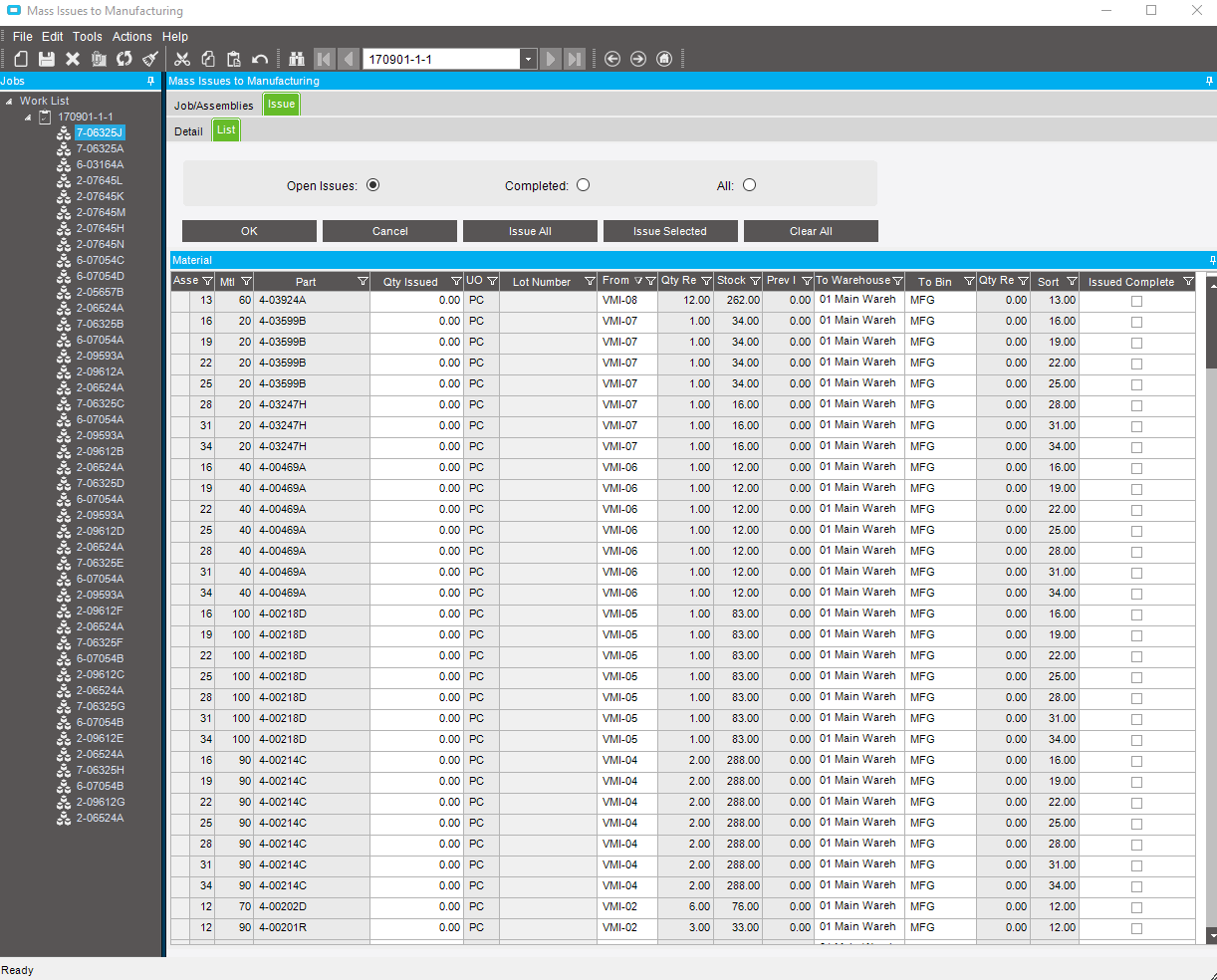The image size is (1217, 980).
Task: Click the Clear All button
Action: (x=811, y=231)
